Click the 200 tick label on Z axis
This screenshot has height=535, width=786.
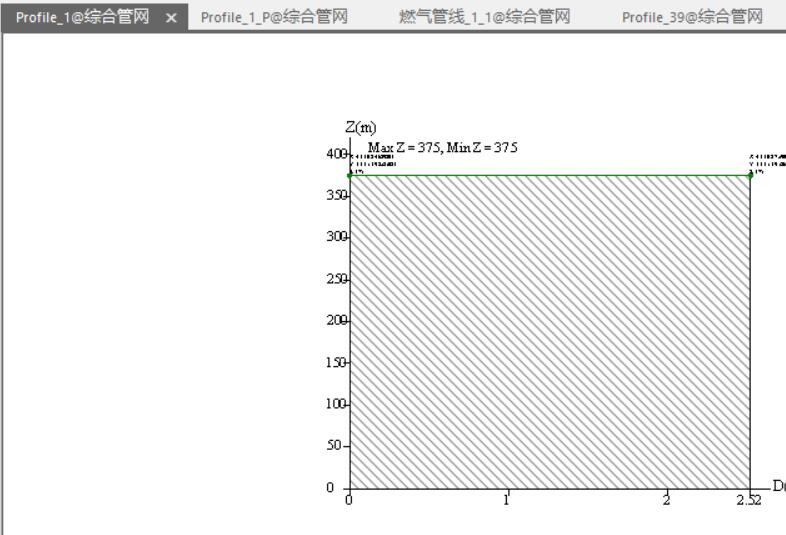(336, 320)
